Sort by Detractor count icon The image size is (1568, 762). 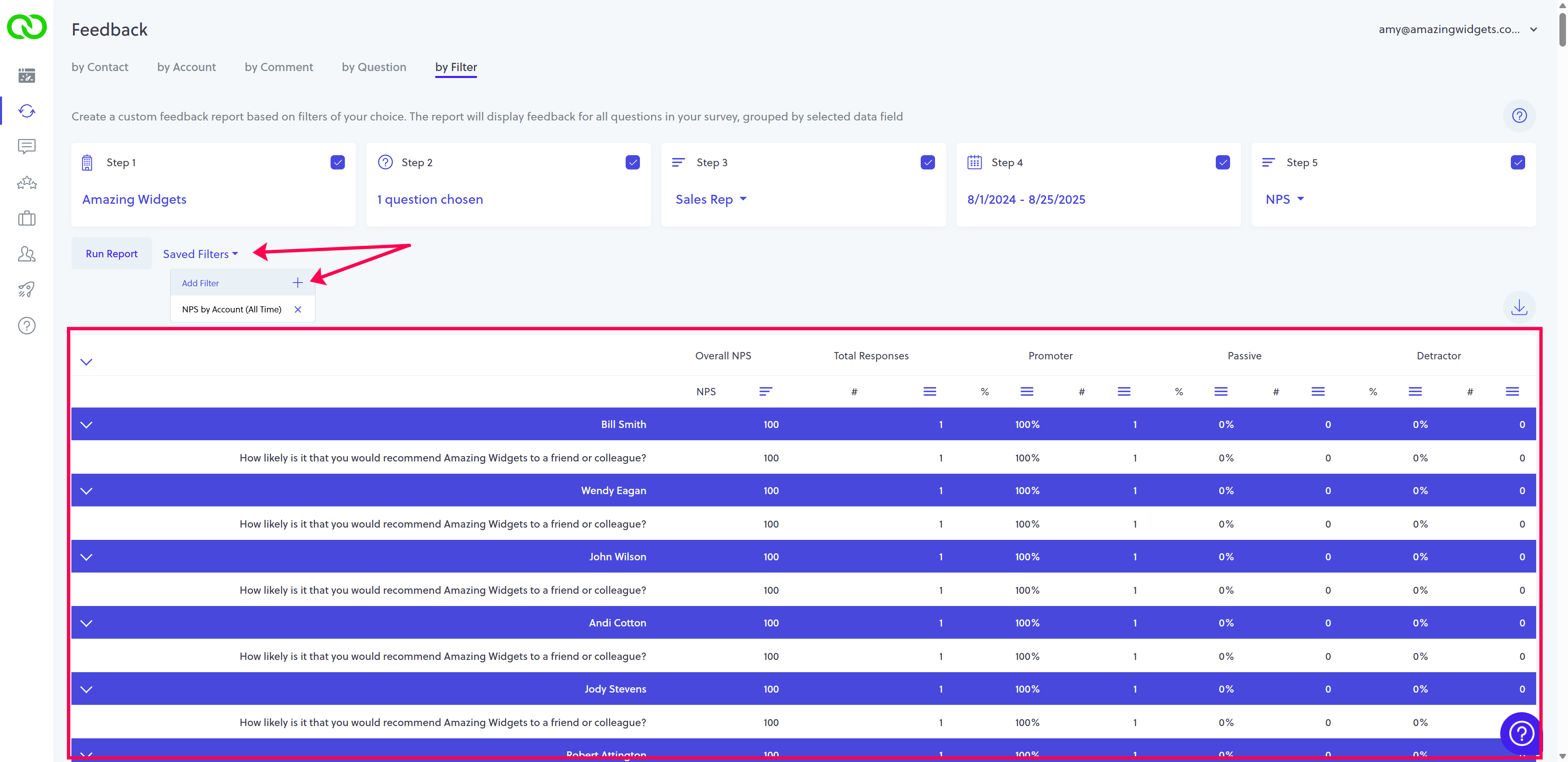tap(1512, 392)
